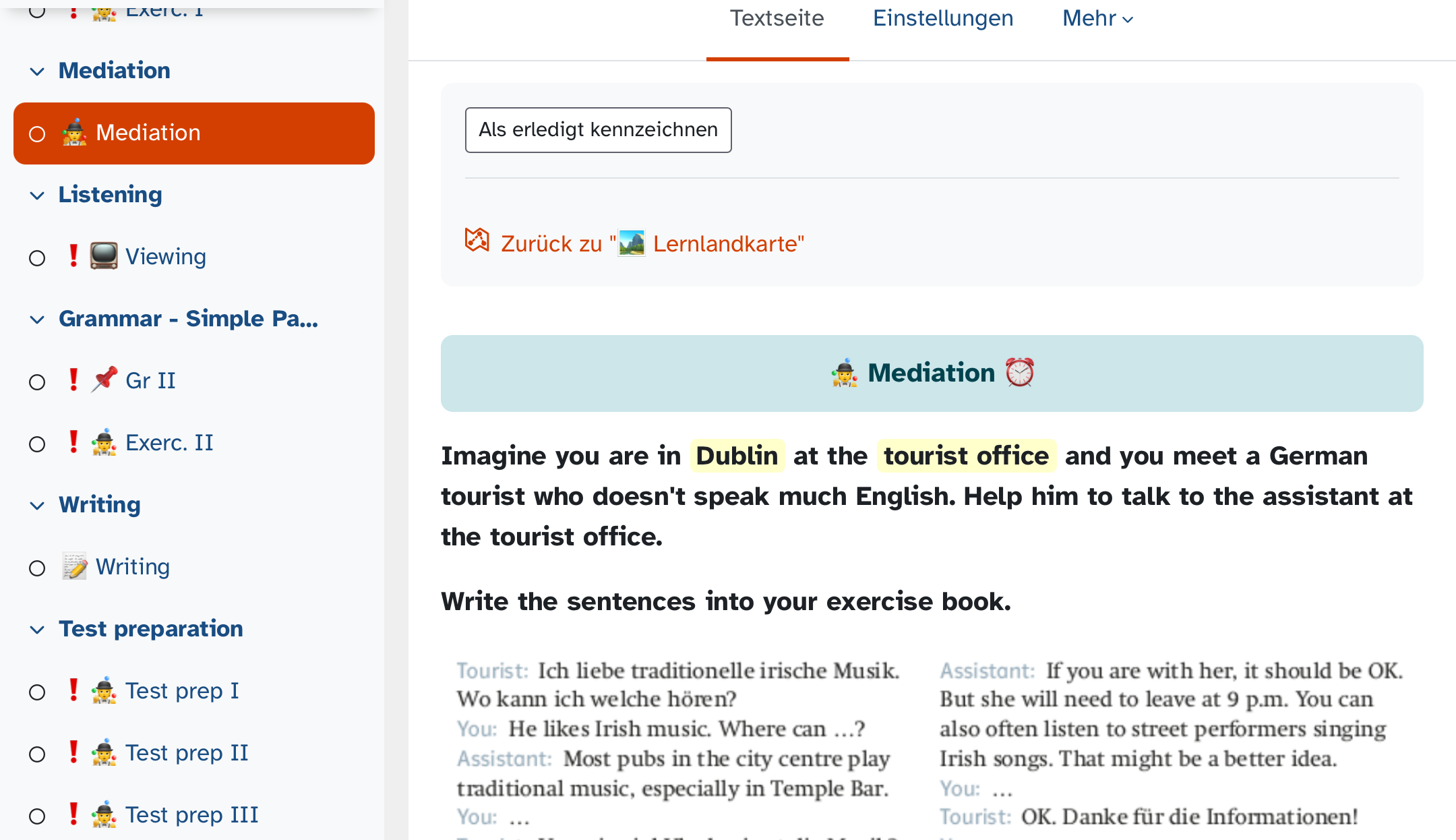This screenshot has width=1456, height=840.
Task: Click the map icon before Zurück zu
Action: click(x=477, y=240)
